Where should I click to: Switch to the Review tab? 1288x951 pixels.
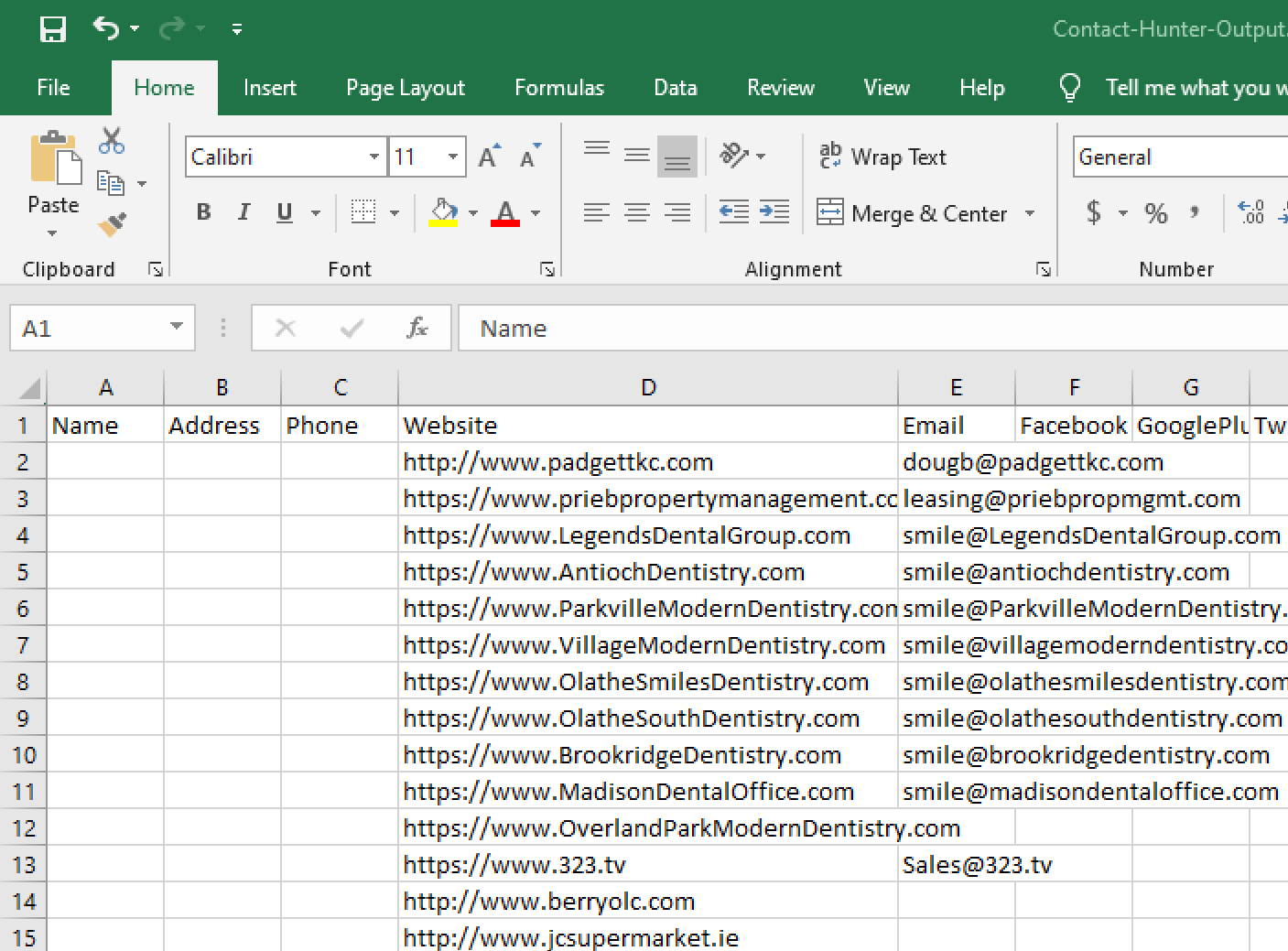[x=781, y=88]
